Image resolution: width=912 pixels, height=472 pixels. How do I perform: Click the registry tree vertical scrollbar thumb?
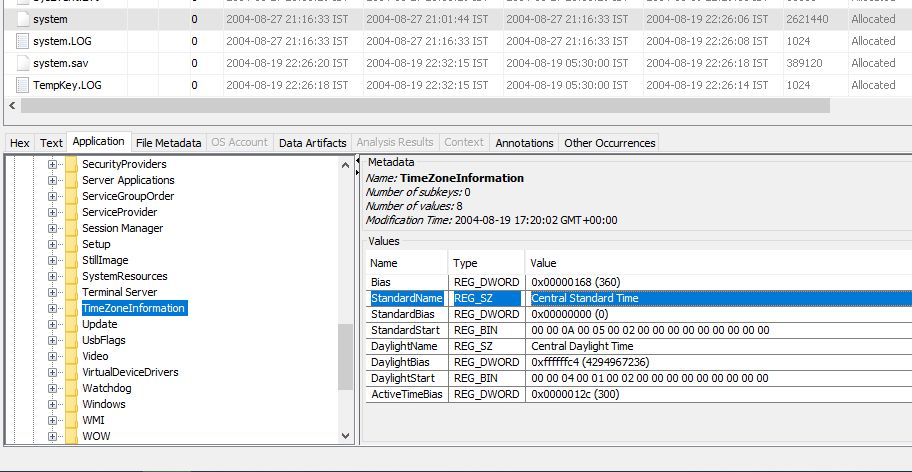point(345,357)
